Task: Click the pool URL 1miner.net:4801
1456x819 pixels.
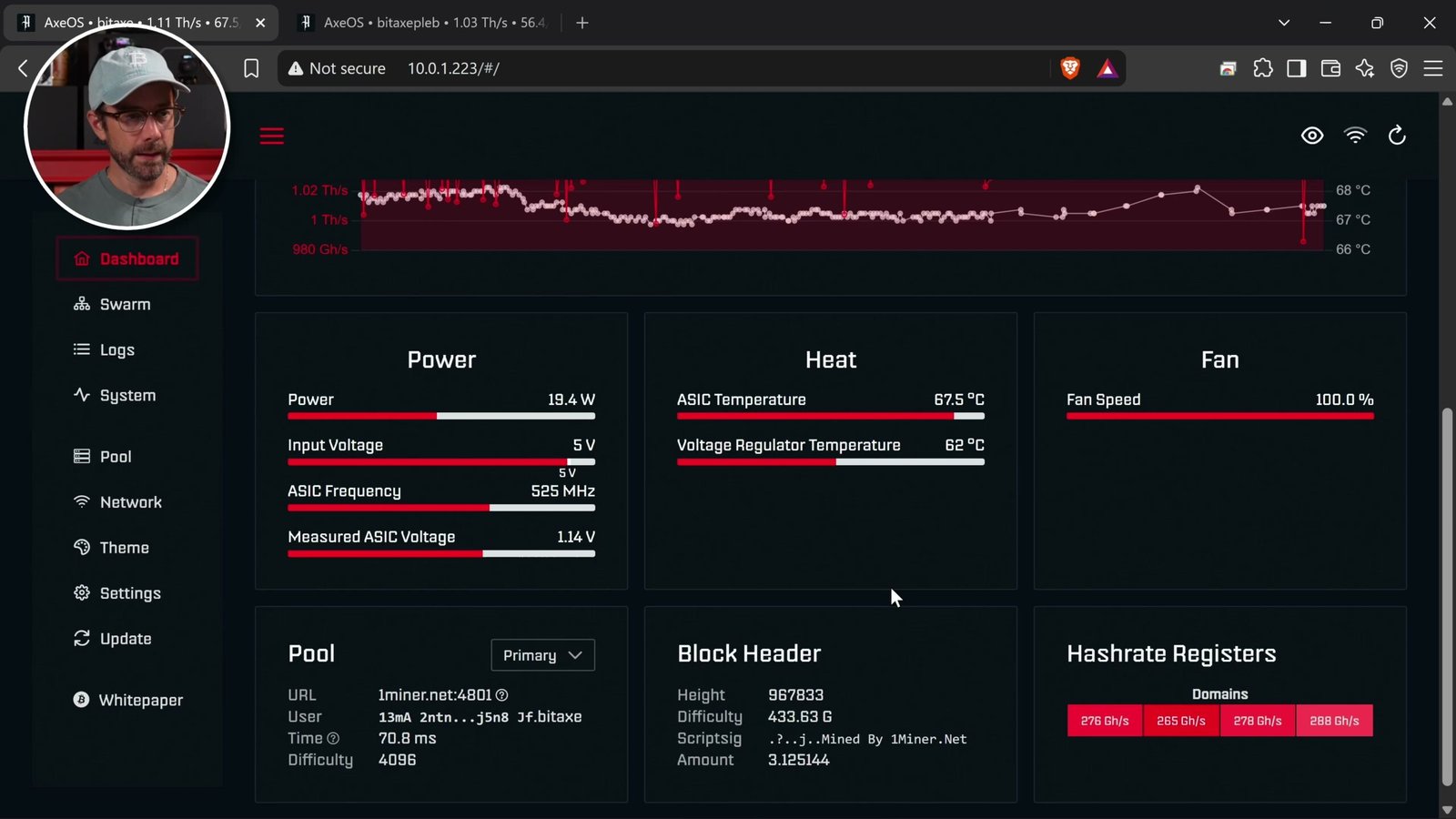Action: click(x=435, y=695)
